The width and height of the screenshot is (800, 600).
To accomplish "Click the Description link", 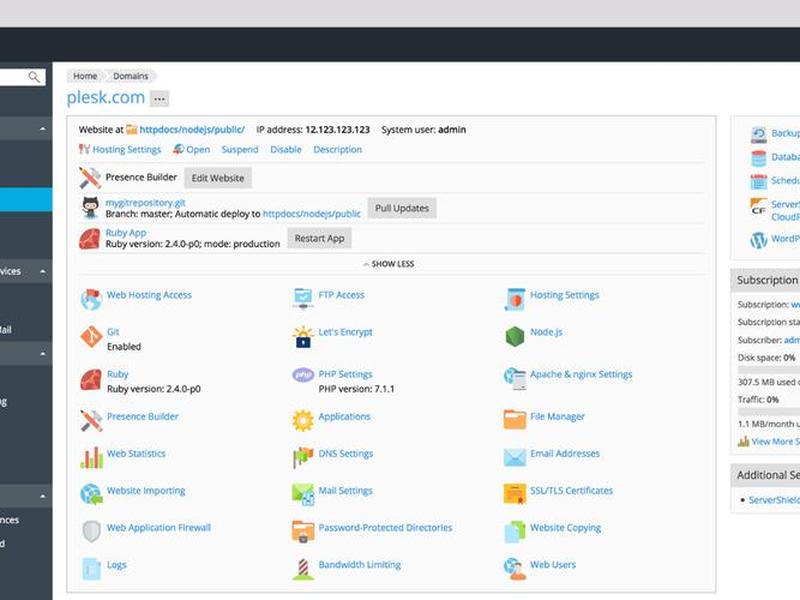I will tap(338, 149).
